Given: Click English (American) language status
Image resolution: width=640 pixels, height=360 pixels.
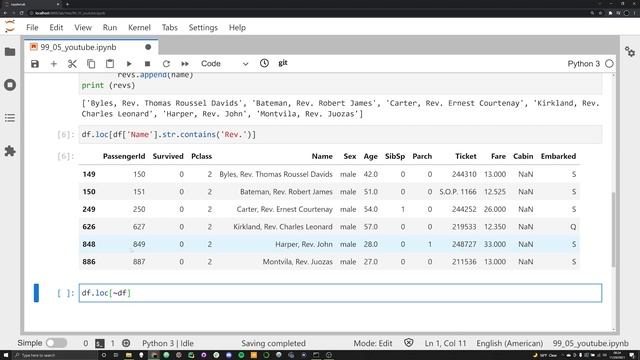Looking at the screenshot, I should pyautogui.click(x=509, y=343).
